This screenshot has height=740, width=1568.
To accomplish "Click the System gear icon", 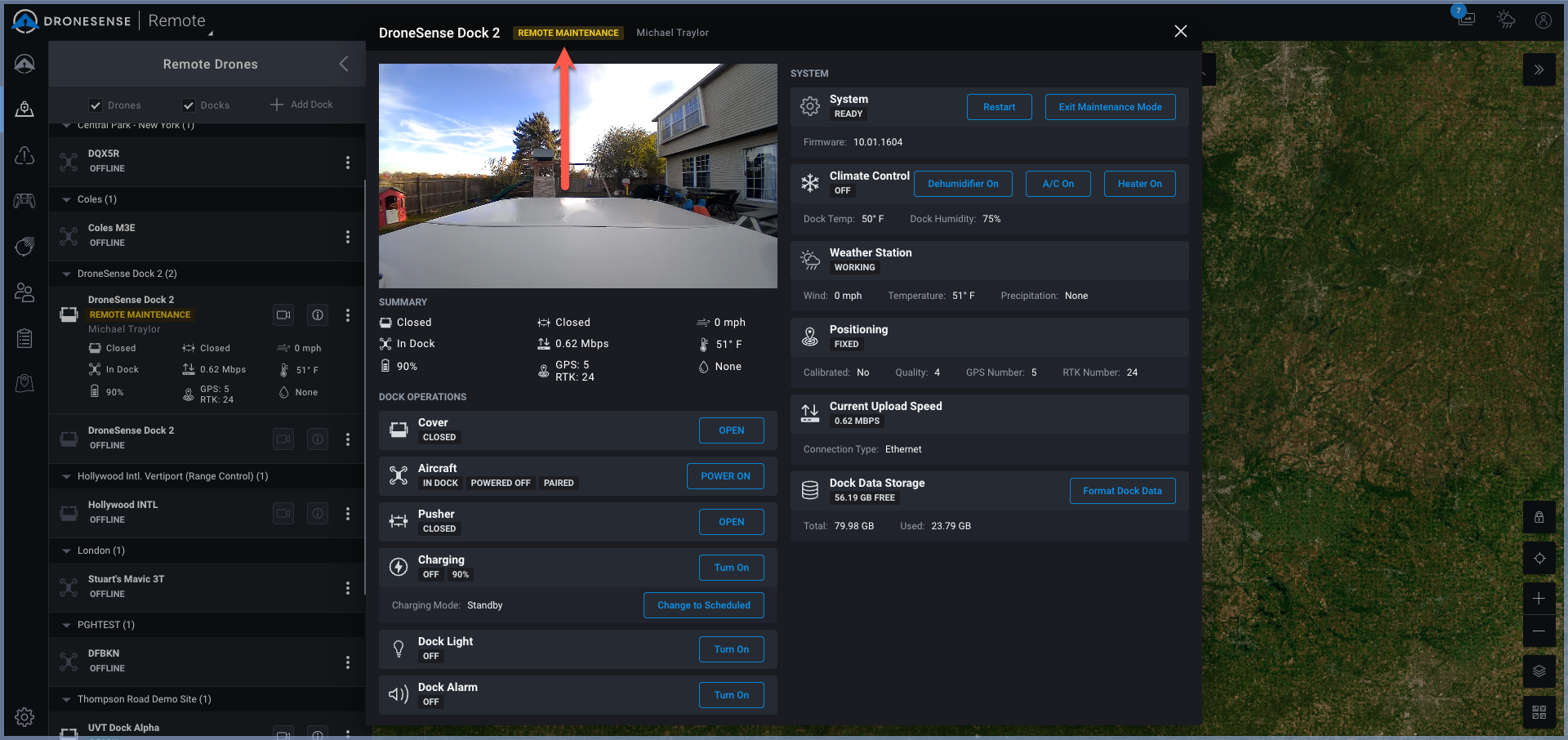I will pyautogui.click(x=810, y=106).
